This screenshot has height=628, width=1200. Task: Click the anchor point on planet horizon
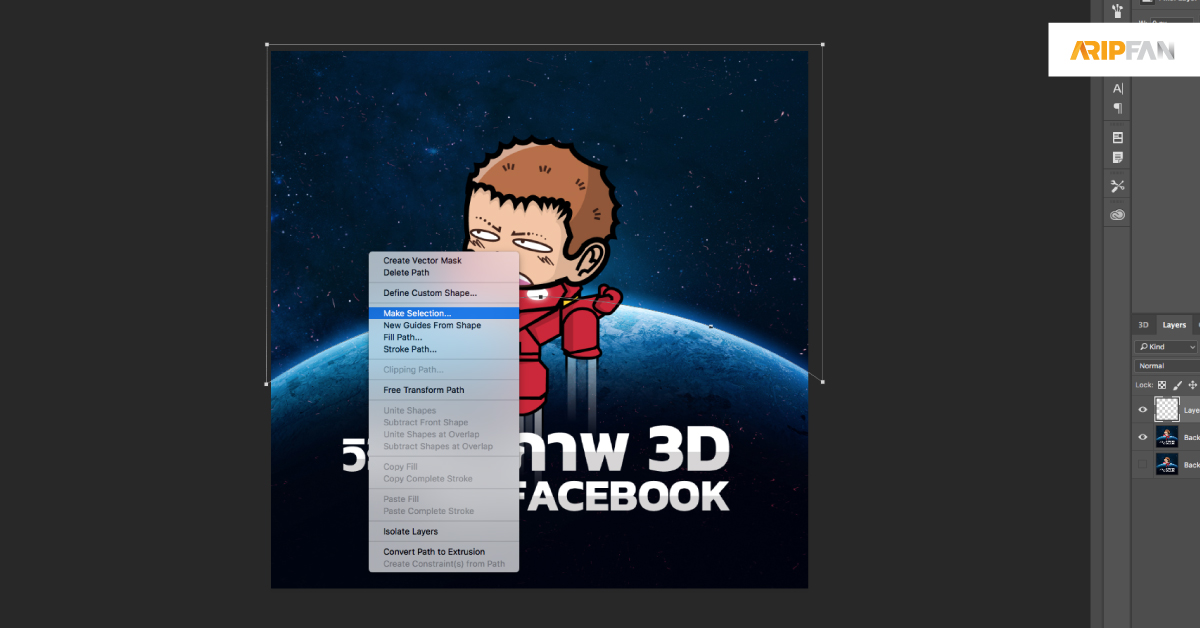coord(711,326)
